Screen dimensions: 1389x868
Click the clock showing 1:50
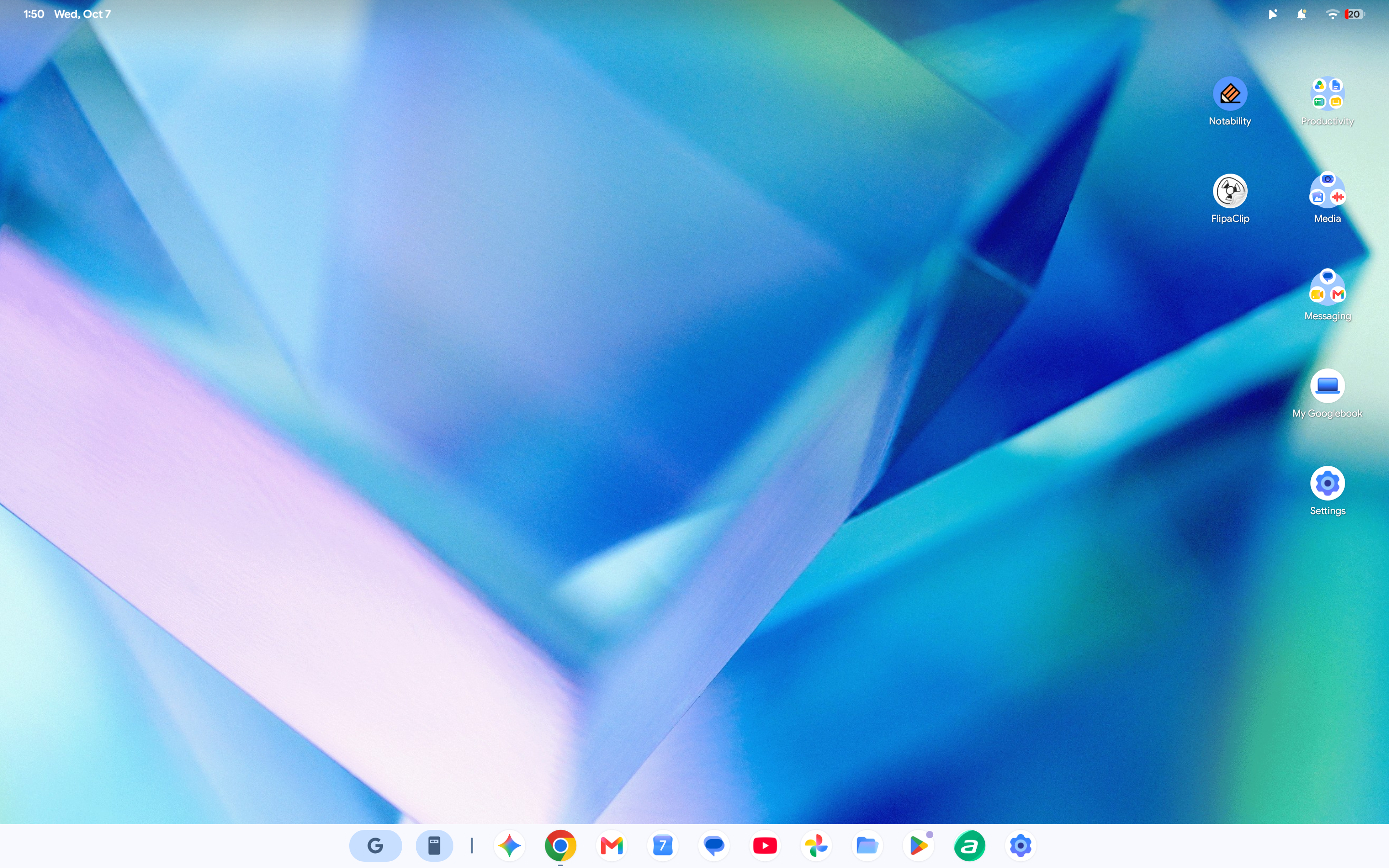click(x=34, y=14)
